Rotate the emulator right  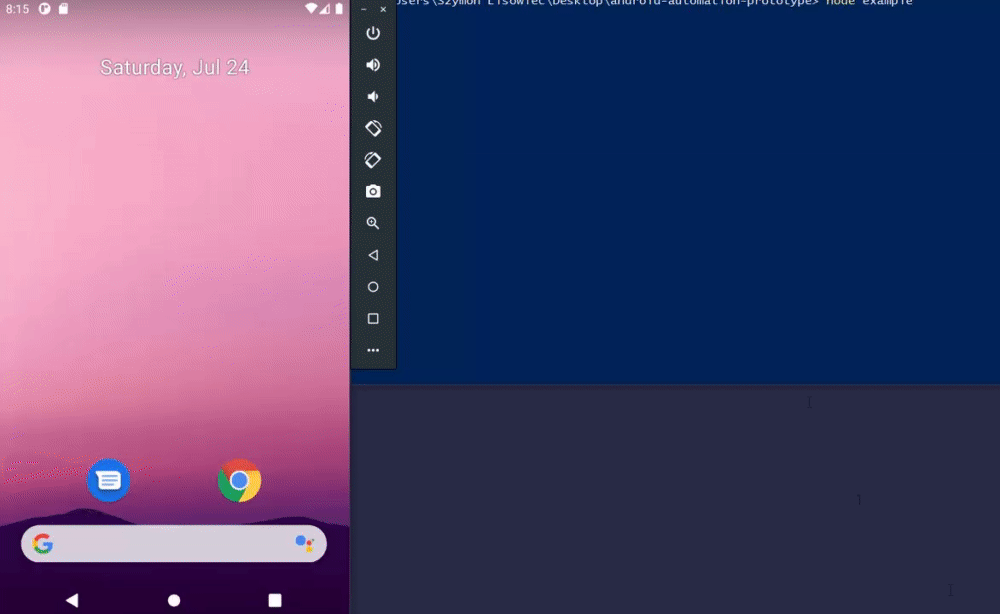click(x=373, y=160)
